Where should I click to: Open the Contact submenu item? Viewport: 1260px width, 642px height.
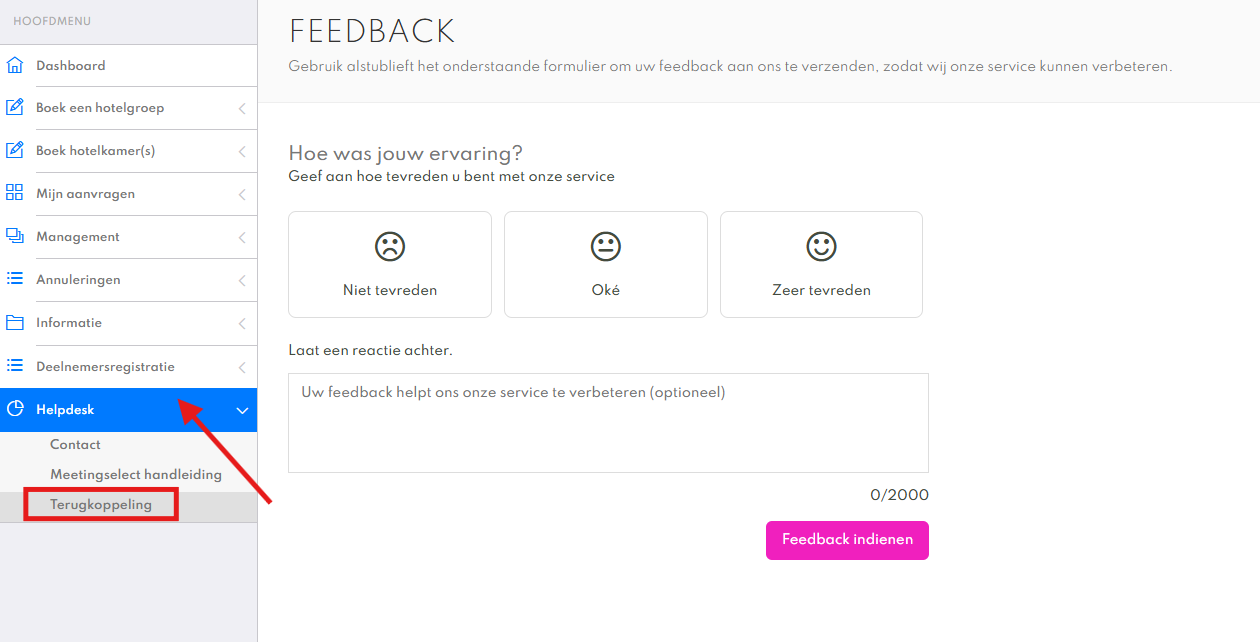pos(75,445)
